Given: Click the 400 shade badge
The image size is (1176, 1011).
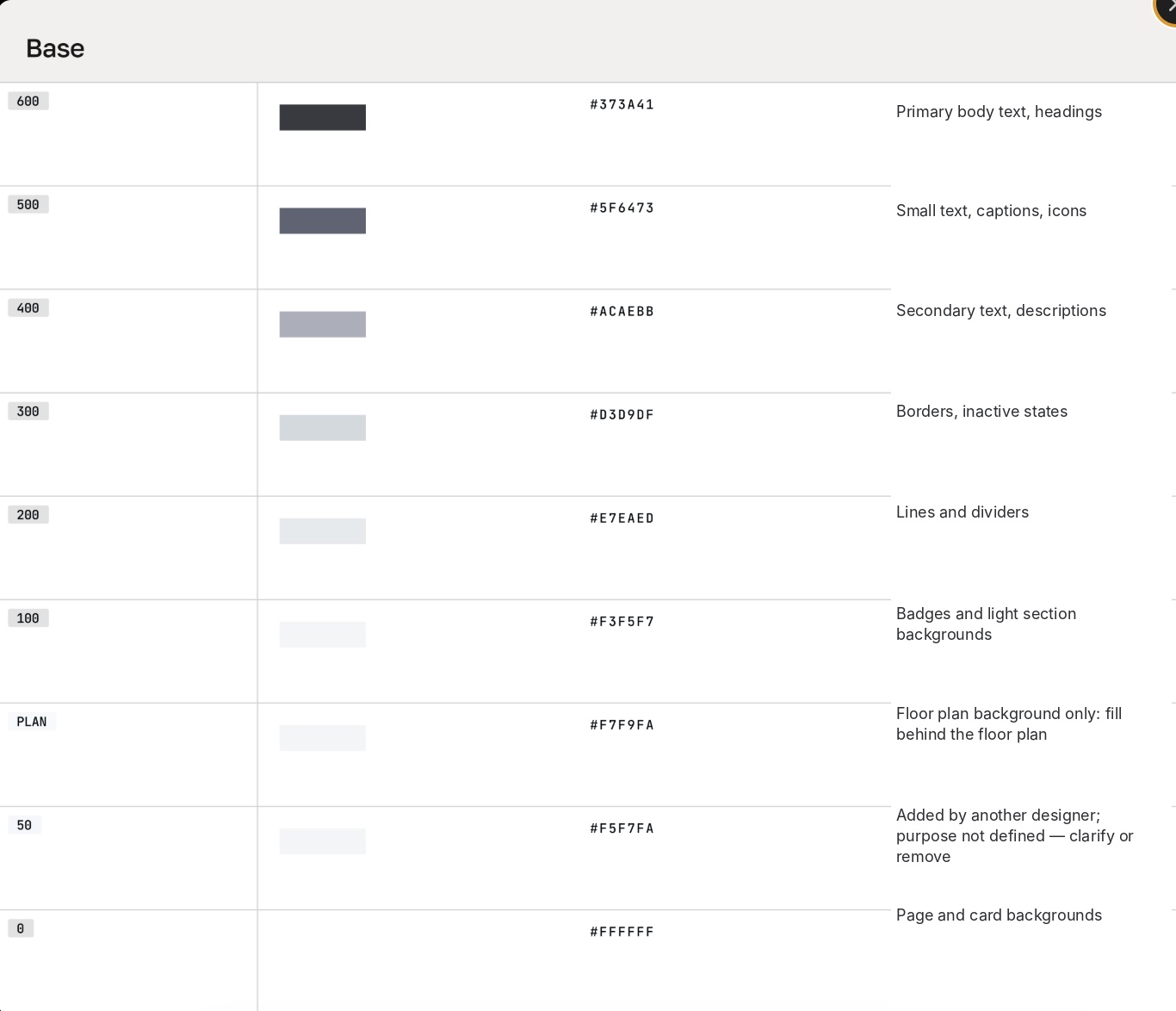Looking at the screenshot, I should coord(28,307).
